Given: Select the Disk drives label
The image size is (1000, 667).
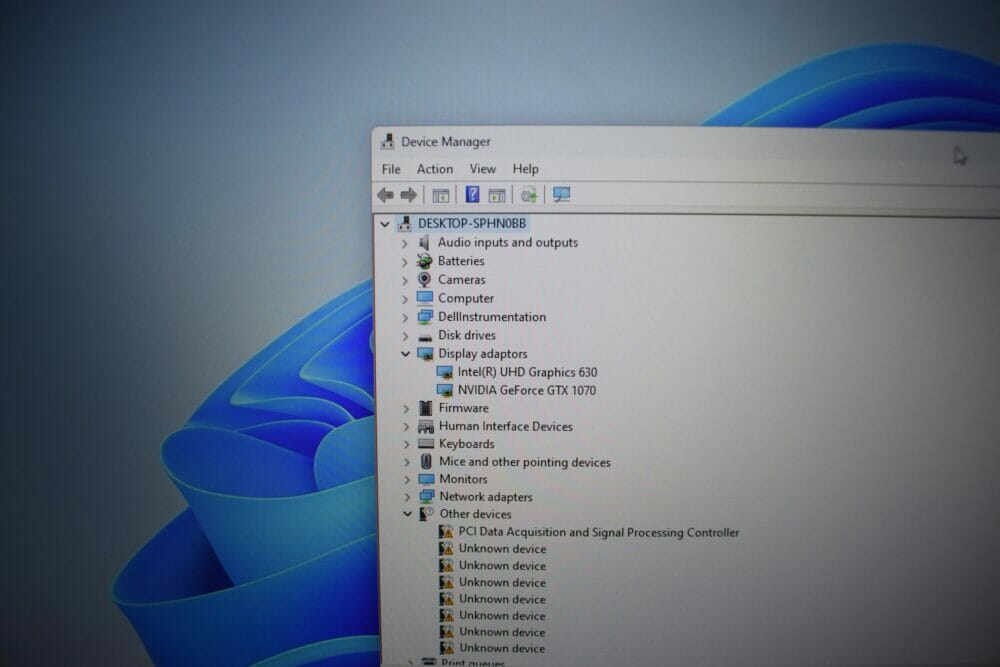Looking at the screenshot, I should [467, 335].
